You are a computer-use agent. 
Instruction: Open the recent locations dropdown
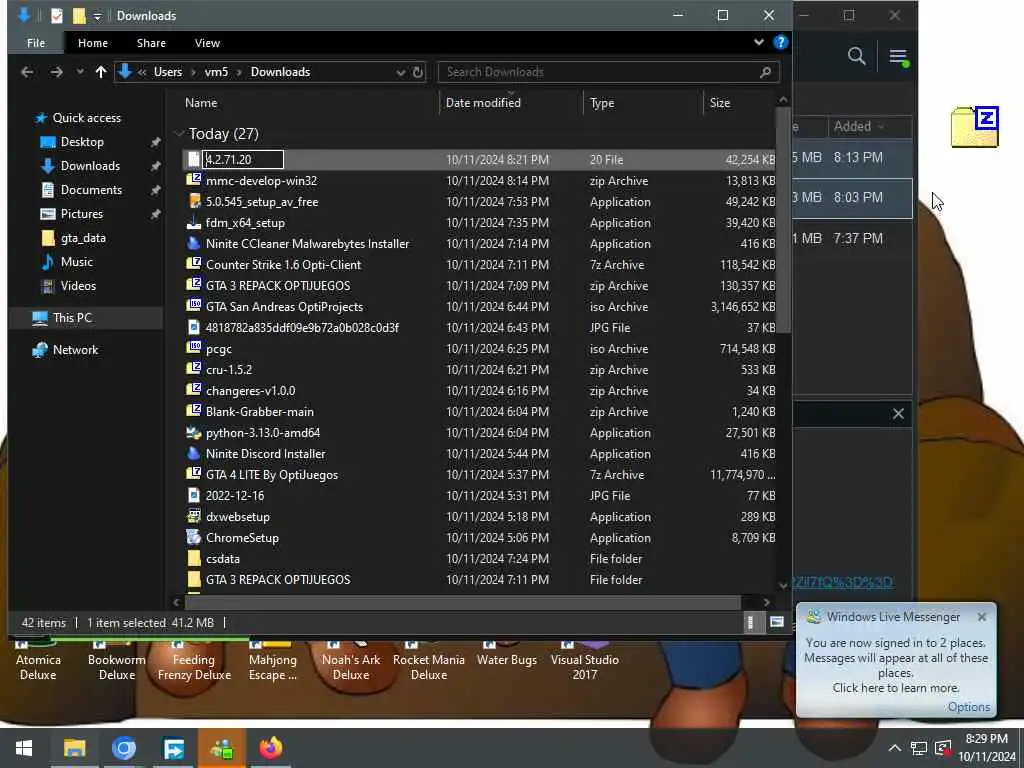click(x=80, y=72)
